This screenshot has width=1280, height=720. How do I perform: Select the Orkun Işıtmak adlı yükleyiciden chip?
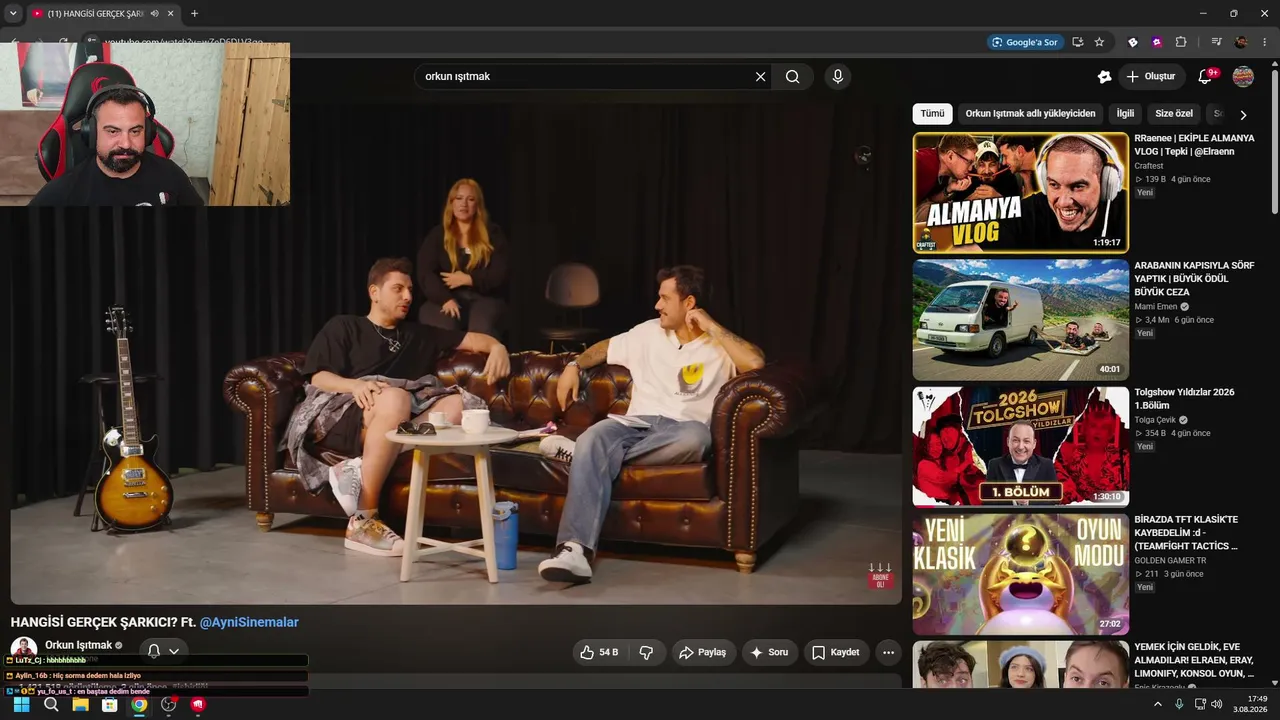click(1030, 114)
